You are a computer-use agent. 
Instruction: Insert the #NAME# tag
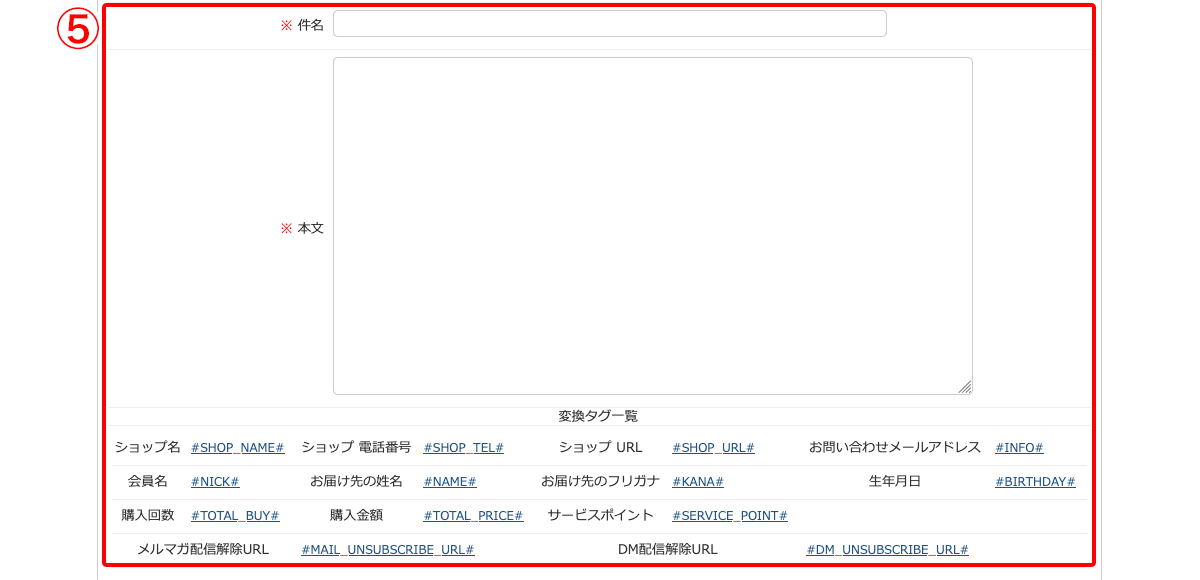pyautogui.click(x=450, y=482)
